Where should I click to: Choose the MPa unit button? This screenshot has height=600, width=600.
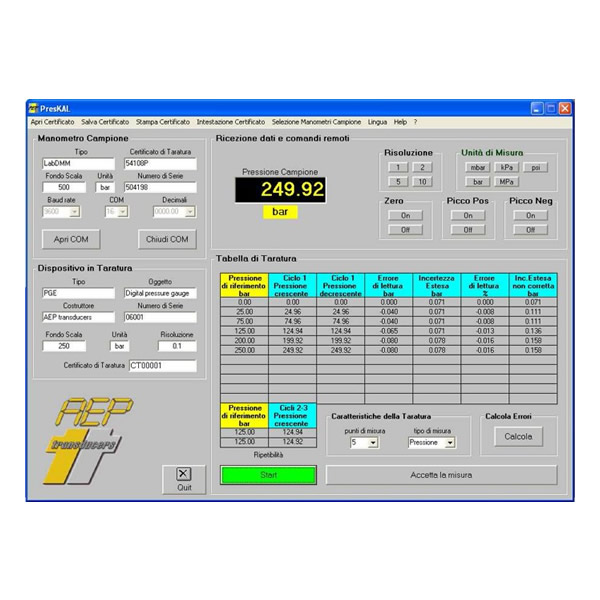pyautogui.click(x=507, y=181)
